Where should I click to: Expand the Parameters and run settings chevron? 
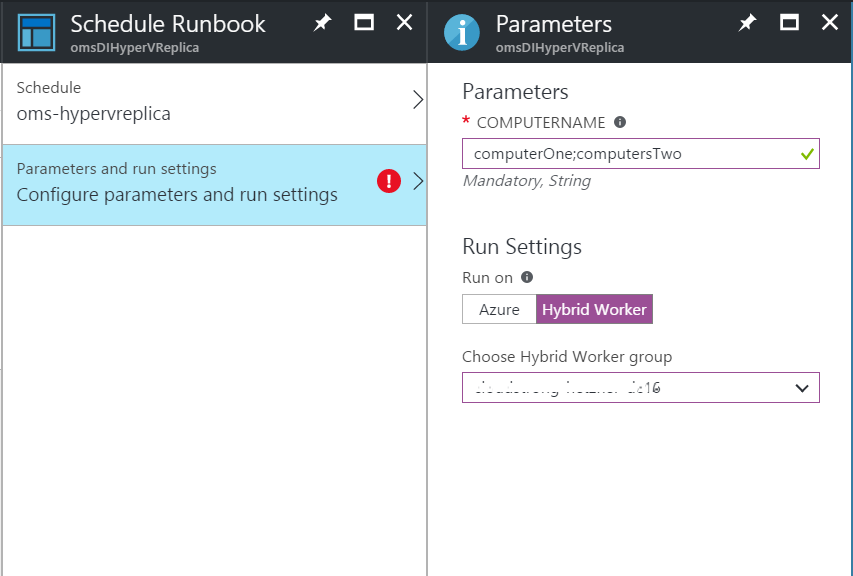pos(418,181)
